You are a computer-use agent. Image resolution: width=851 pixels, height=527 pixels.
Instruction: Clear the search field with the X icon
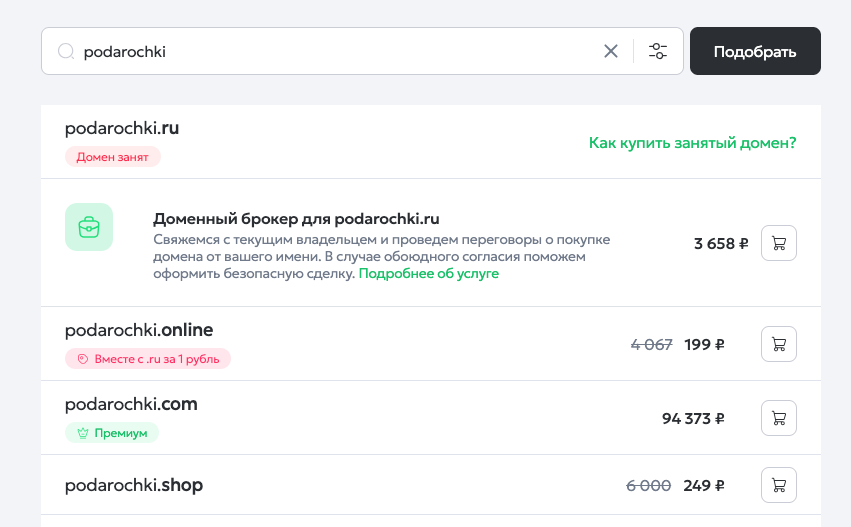(x=611, y=51)
